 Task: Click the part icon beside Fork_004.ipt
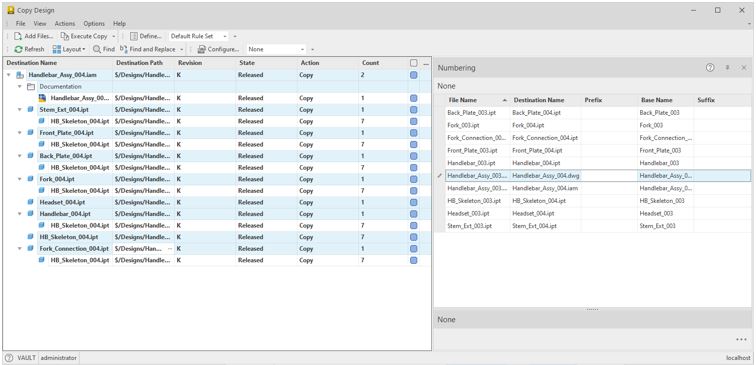[31, 179]
